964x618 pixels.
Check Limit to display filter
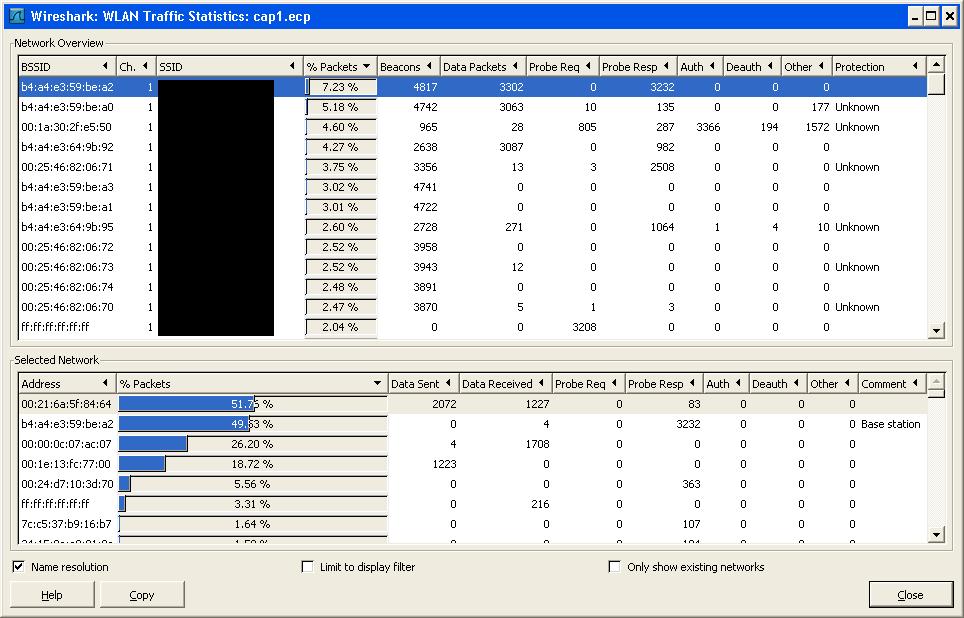coord(308,566)
